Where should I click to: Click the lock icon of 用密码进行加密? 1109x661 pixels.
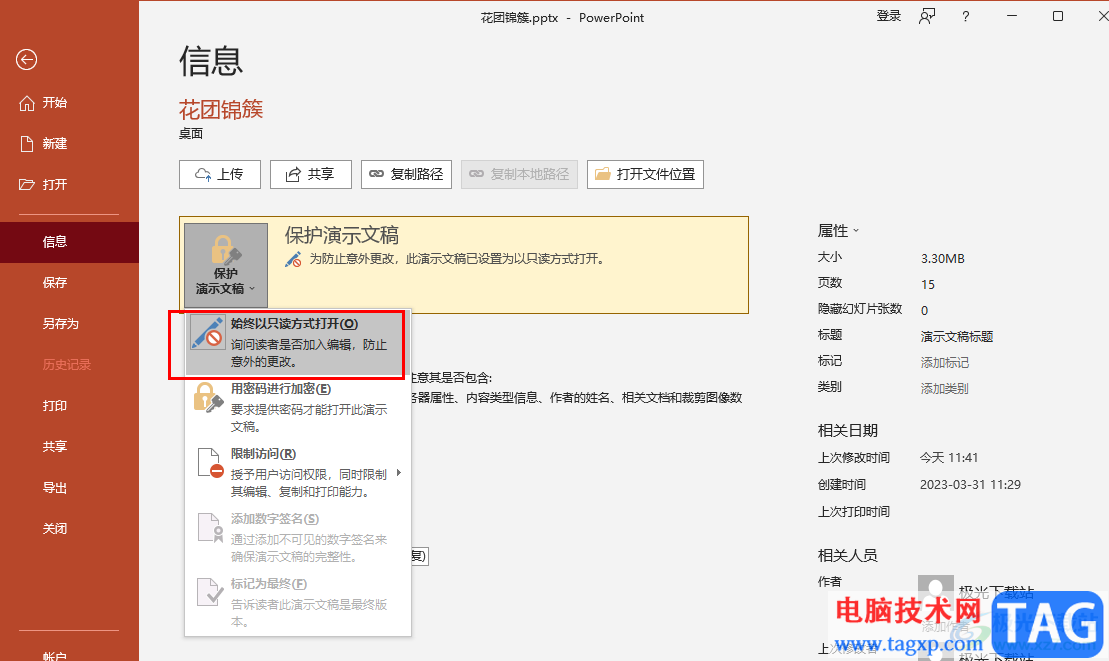coord(209,398)
